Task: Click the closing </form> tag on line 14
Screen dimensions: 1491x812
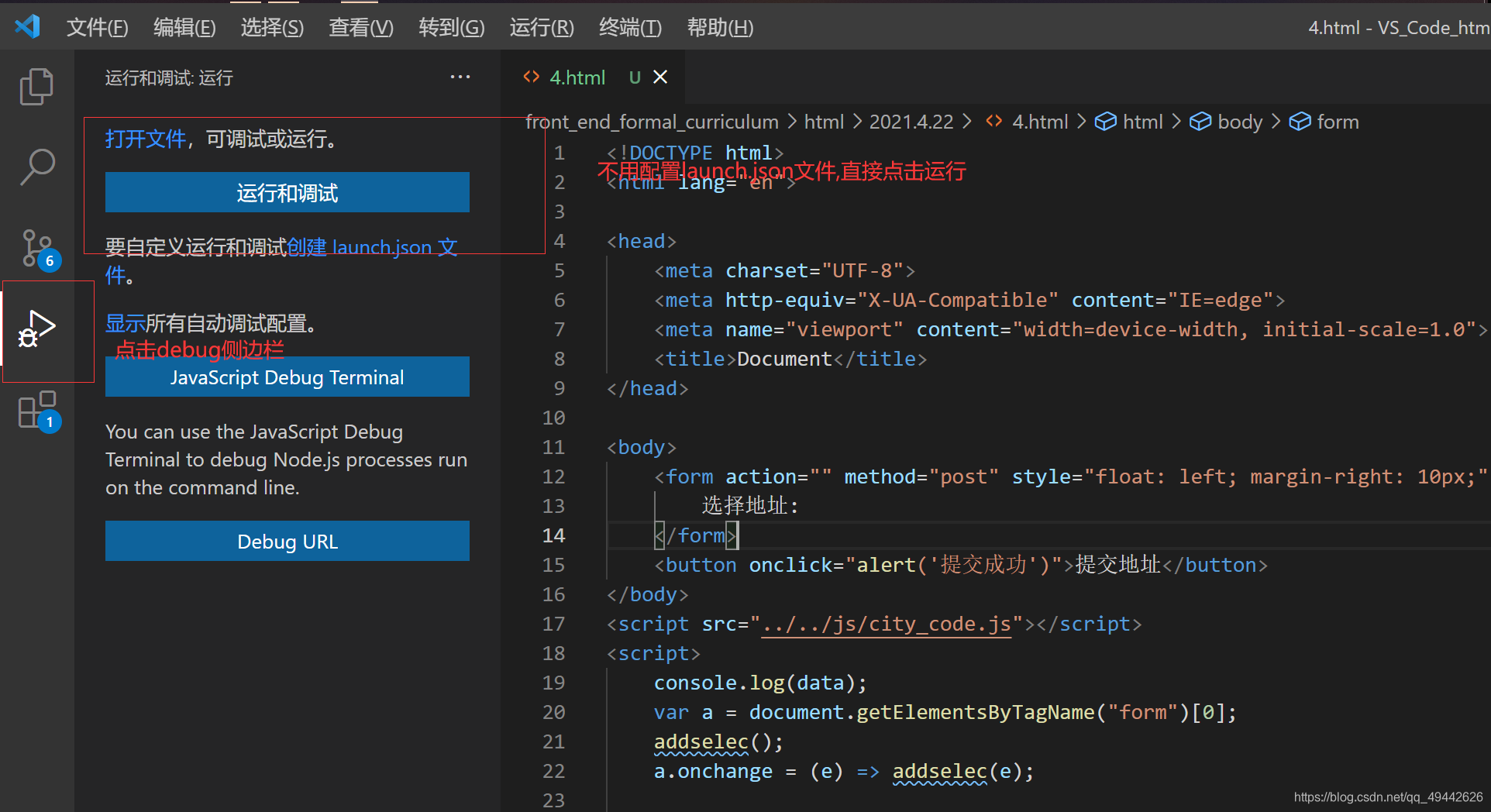Action: 696,535
